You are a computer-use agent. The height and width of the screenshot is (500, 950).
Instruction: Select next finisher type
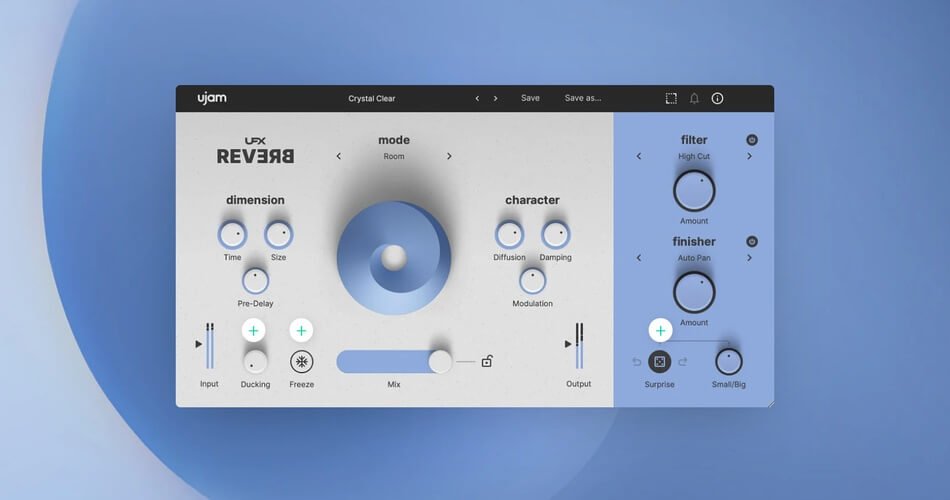(749, 258)
